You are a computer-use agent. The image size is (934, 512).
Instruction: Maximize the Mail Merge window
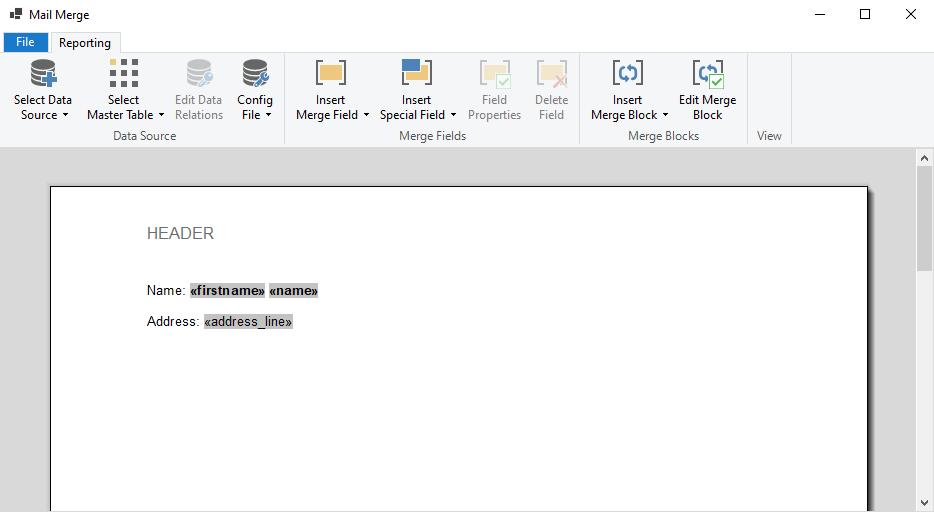pyautogui.click(x=865, y=14)
